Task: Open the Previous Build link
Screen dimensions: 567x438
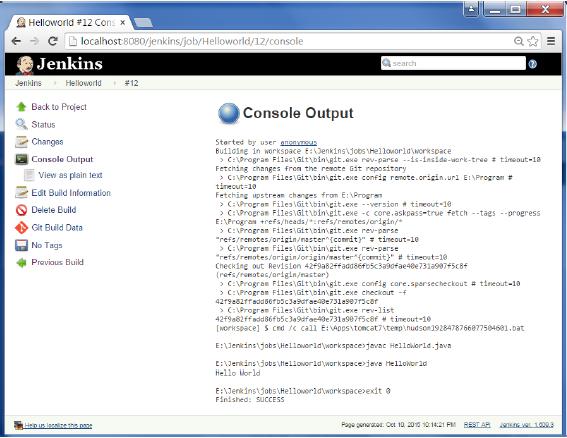Action: (57, 262)
